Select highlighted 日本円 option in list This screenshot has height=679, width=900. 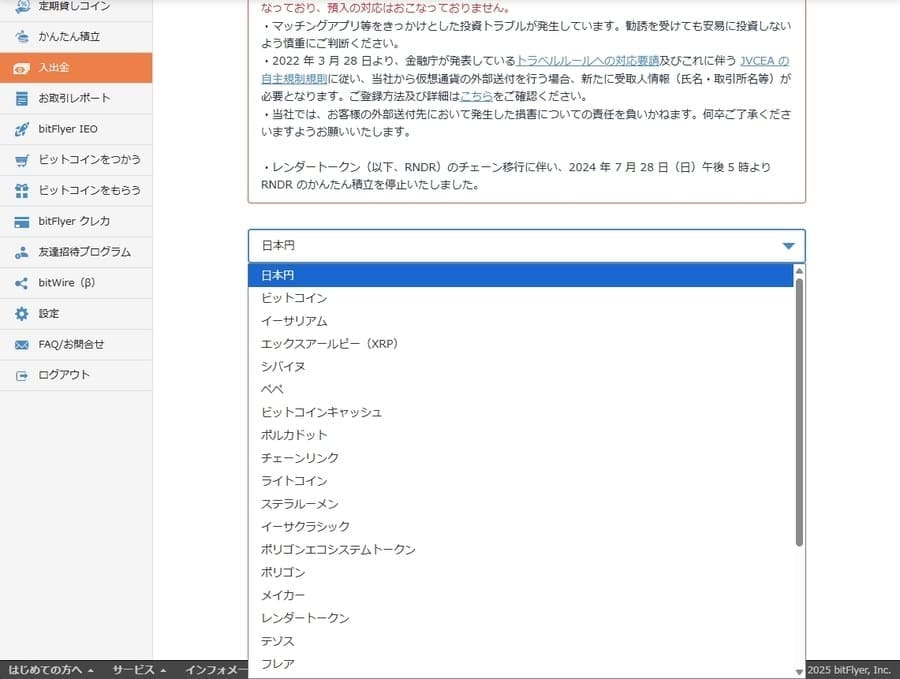click(x=521, y=276)
